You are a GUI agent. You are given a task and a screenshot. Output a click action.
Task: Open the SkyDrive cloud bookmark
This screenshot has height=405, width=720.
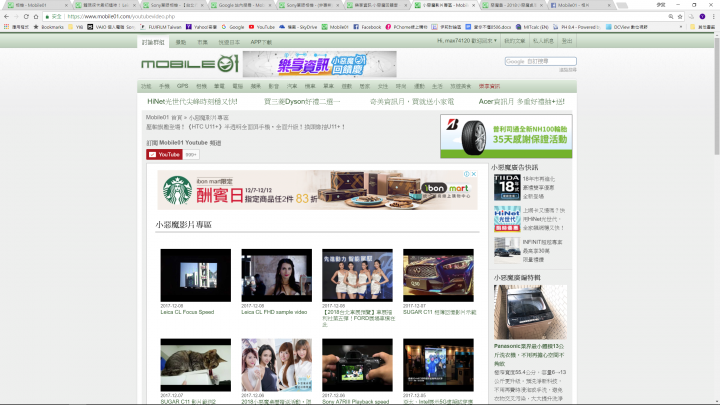point(298,27)
